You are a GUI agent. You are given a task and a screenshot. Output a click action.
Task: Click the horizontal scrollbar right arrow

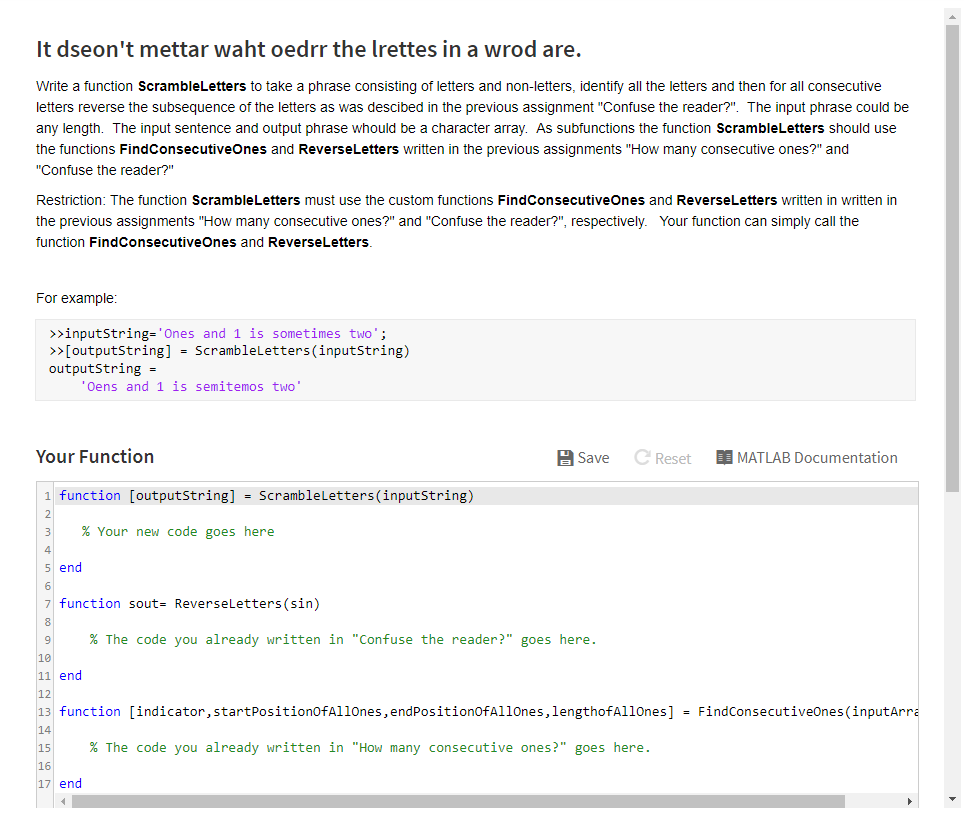point(908,801)
